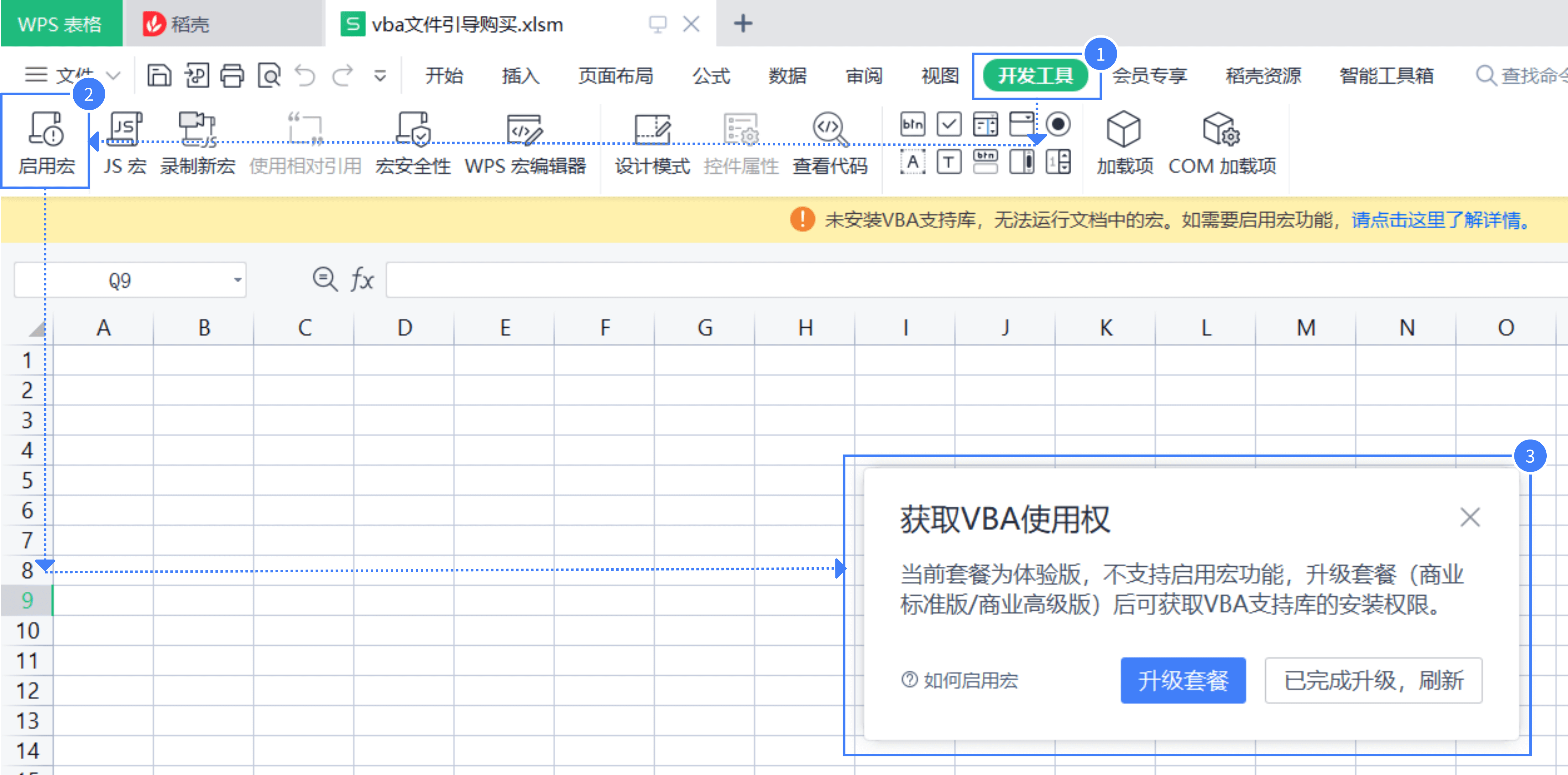Click inside the formula bar

click(670, 279)
